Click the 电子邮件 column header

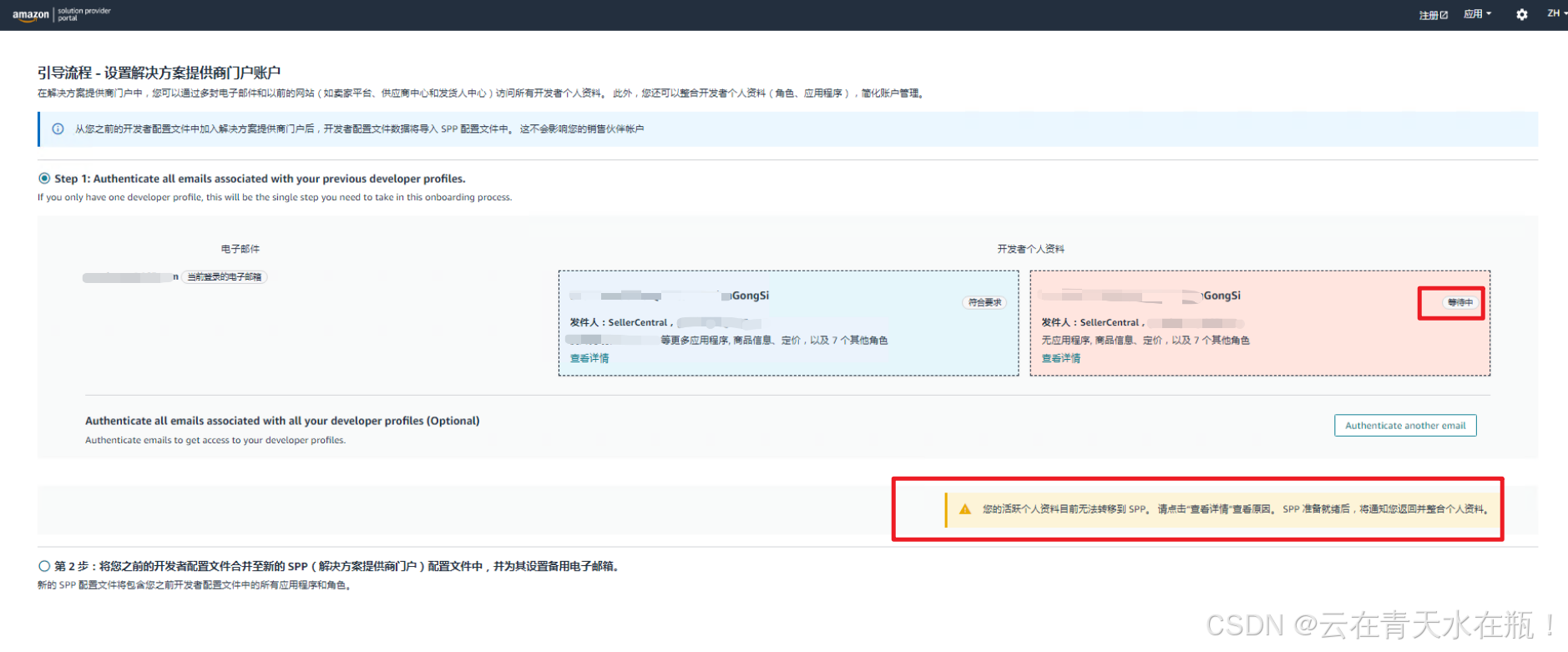pyautogui.click(x=240, y=249)
